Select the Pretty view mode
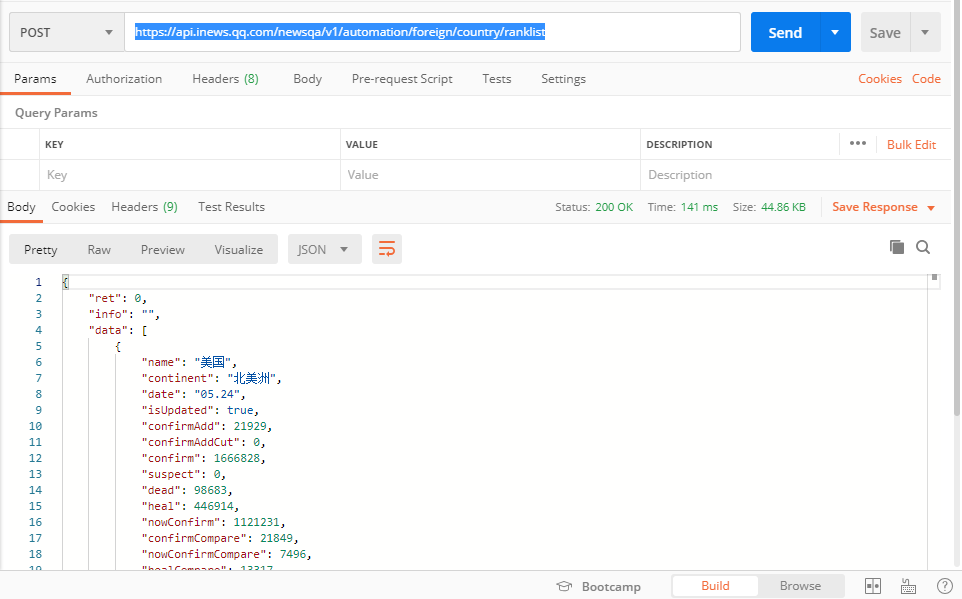 pos(40,249)
